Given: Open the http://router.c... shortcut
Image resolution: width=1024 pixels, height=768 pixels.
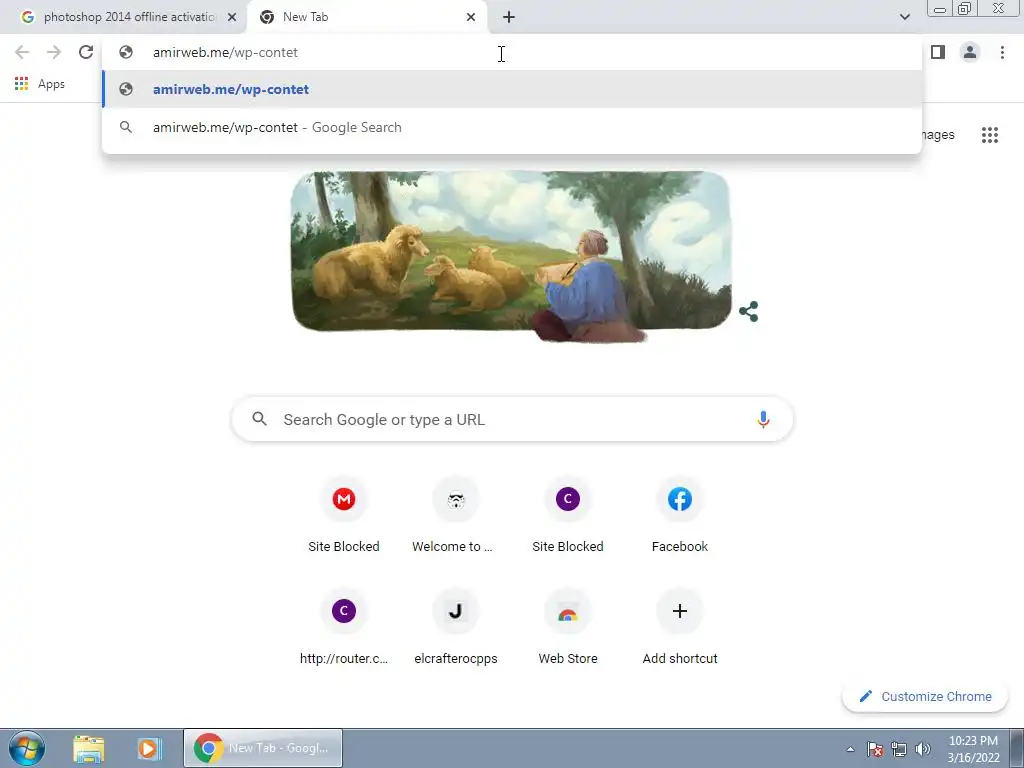Looking at the screenshot, I should [x=344, y=628].
